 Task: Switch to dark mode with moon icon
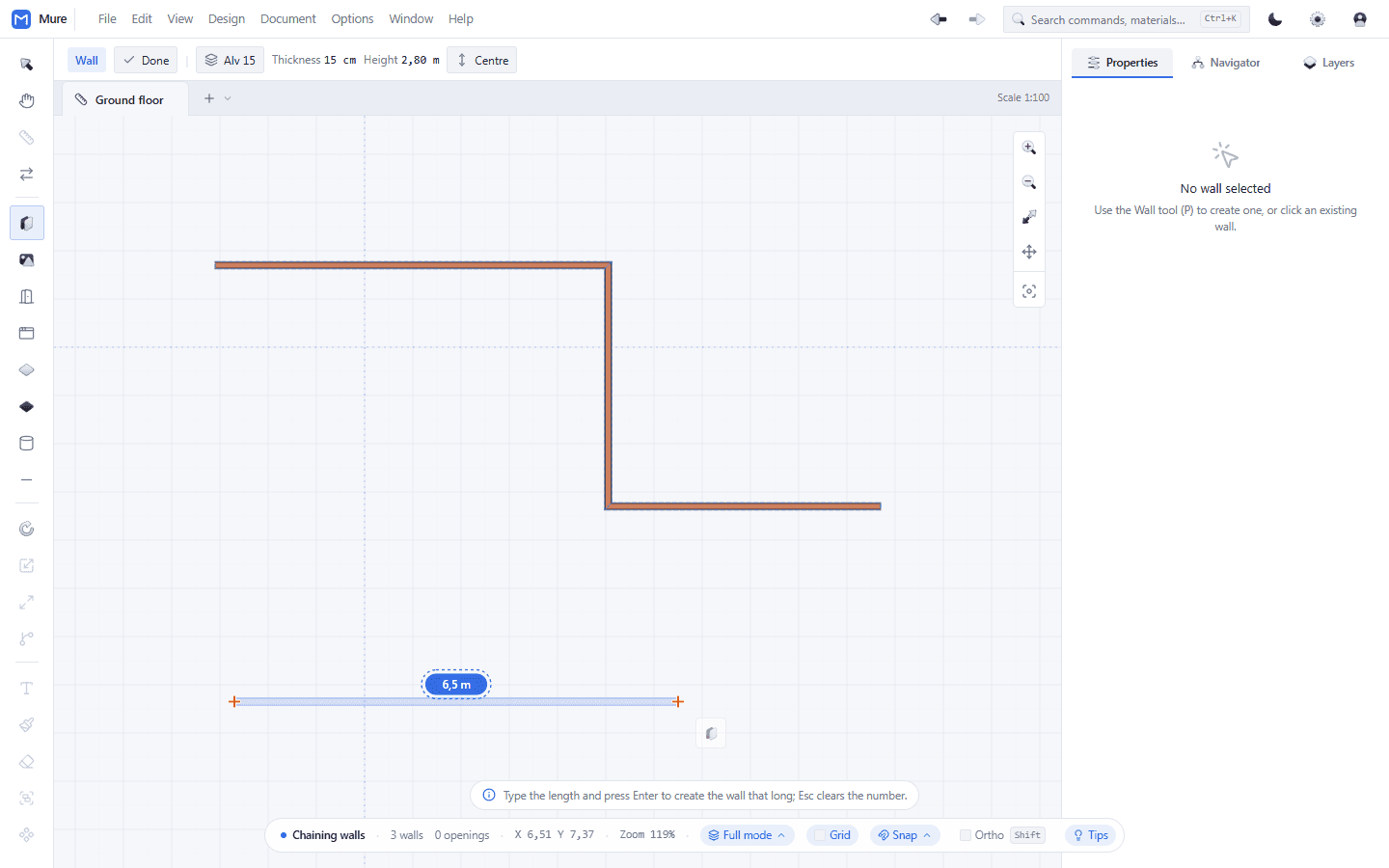tap(1275, 19)
